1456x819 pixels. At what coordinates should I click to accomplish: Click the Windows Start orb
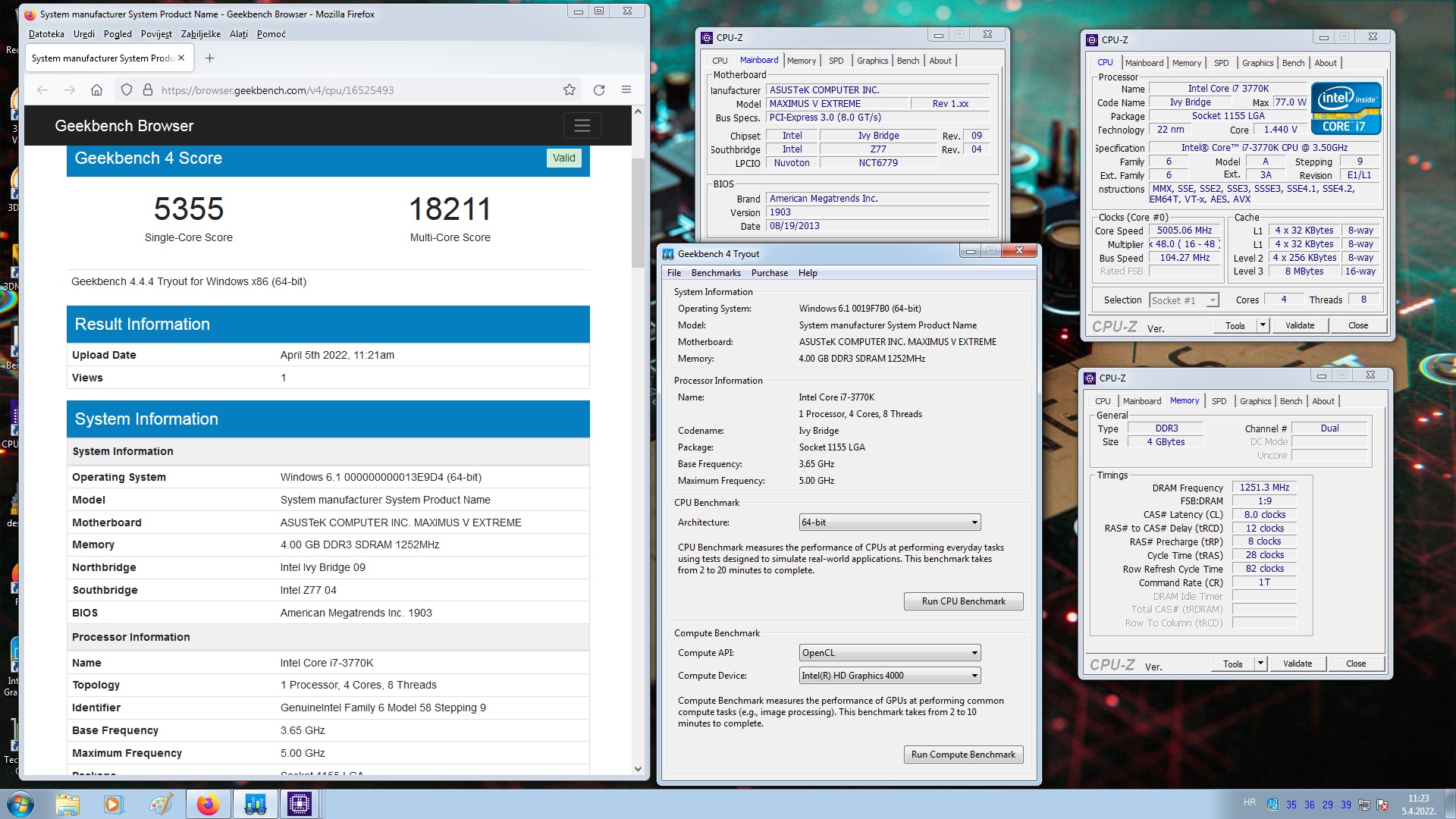[x=20, y=804]
